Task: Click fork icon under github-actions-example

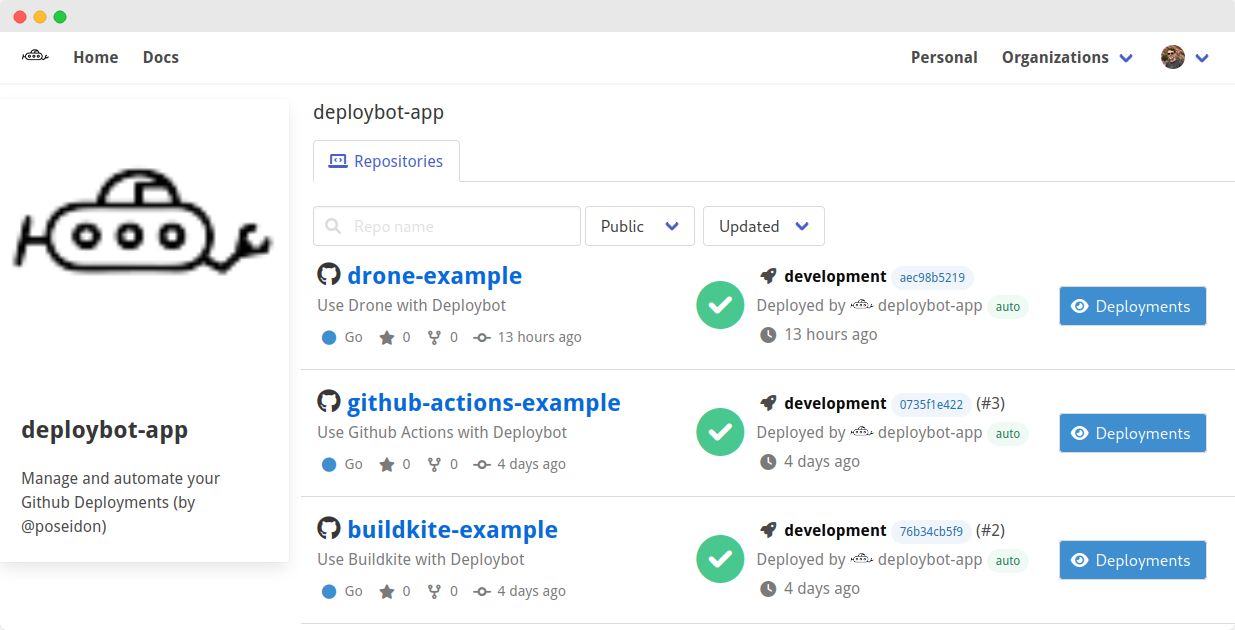Action: point(434,464)
